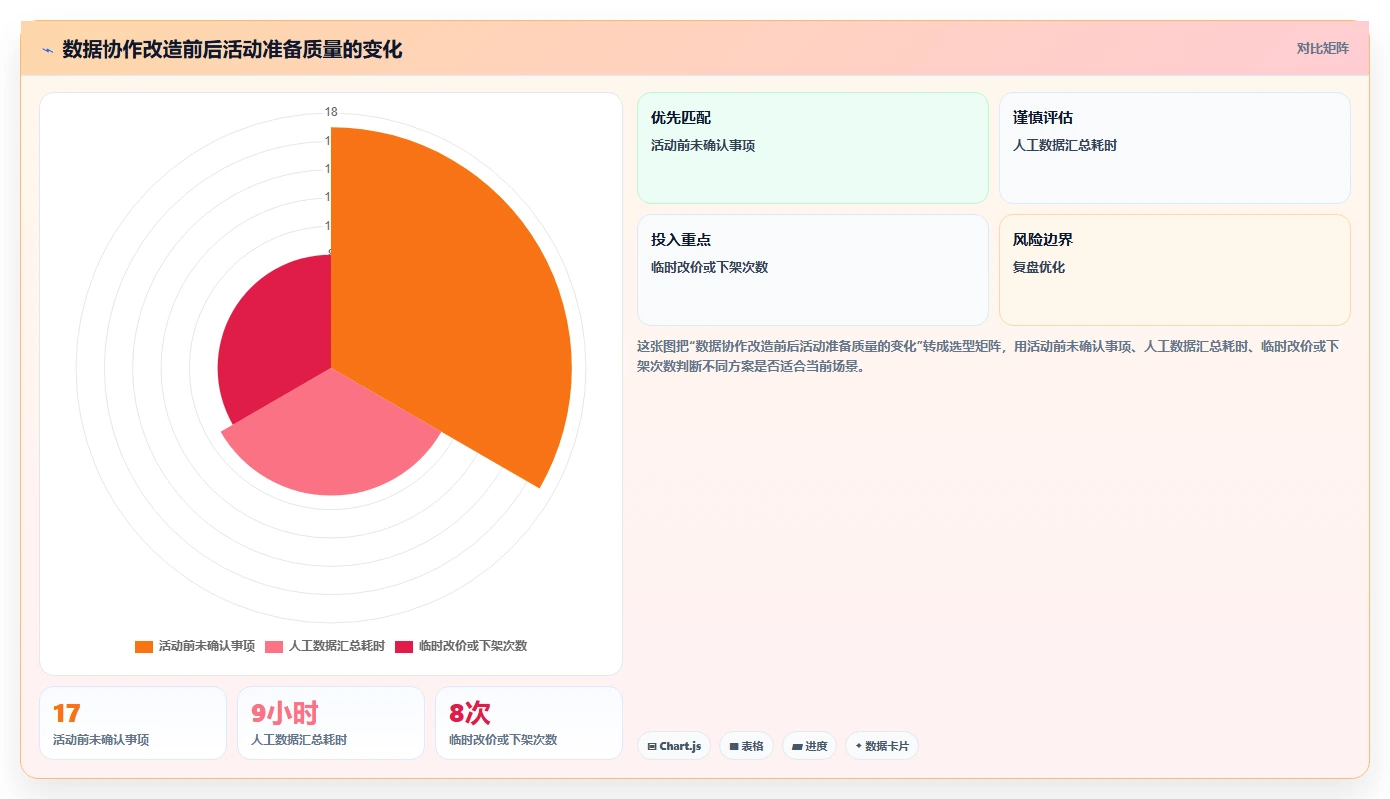The width and height of the screenshot is (1390, 799).
Task: Toggle the 人工数据汇总耗时 legend entry
Action: [x=325, y=646]
